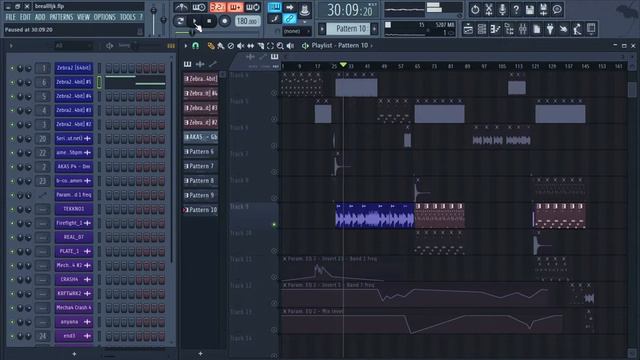Select the playlist Delete tool

(231, 46)
